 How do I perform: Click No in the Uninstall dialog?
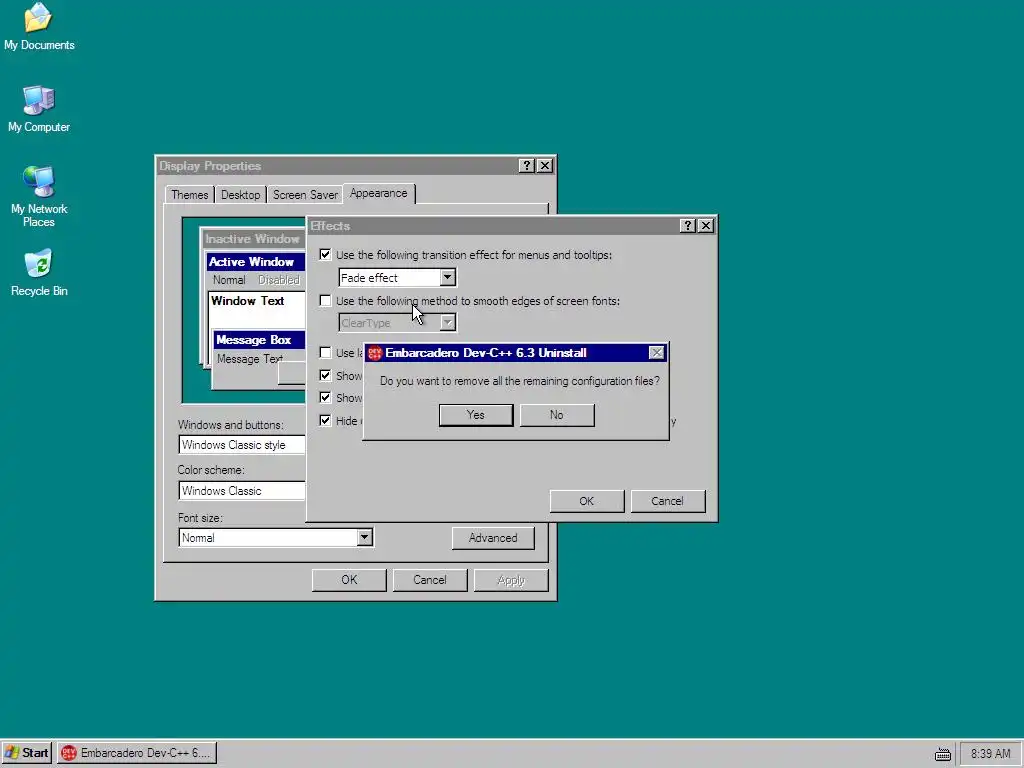click(x=557, y=415)
